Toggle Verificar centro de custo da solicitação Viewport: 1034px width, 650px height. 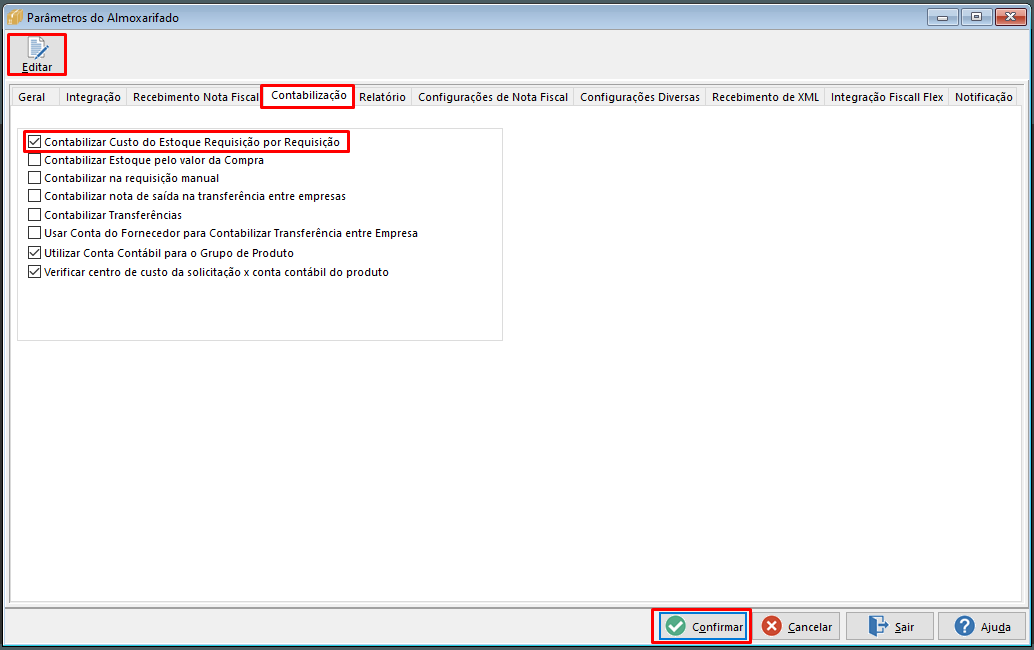pos(34,272)
